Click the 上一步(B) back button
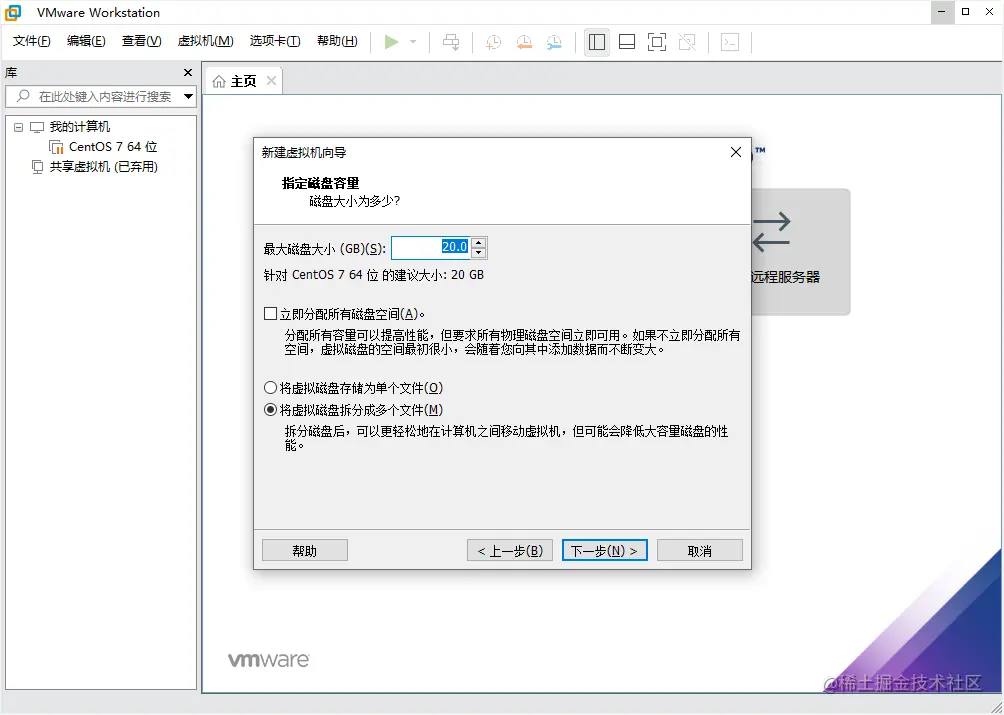 (x=510, y=550)
